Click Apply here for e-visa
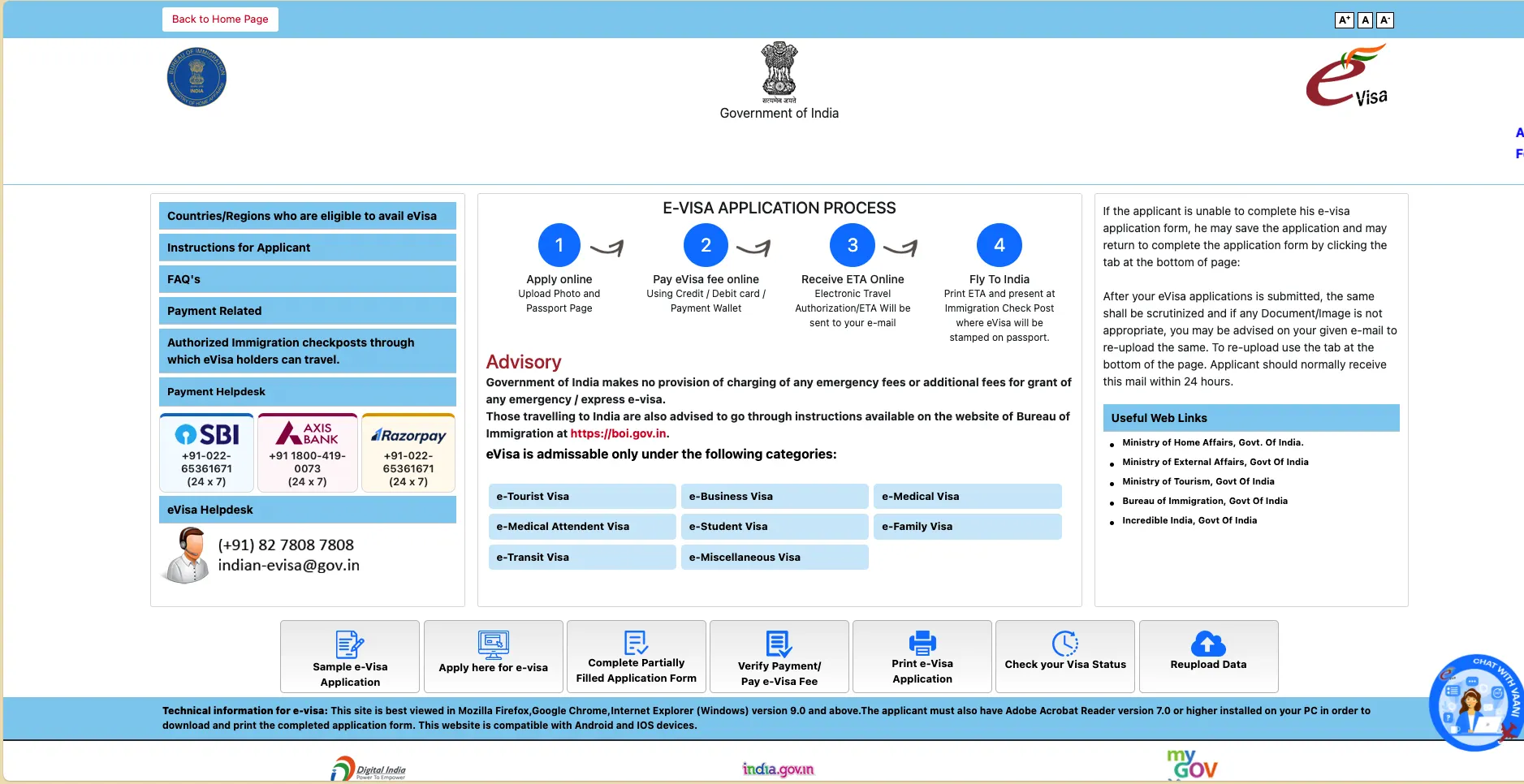This screenshot has width=1524, height=784. tap(494, 657)
